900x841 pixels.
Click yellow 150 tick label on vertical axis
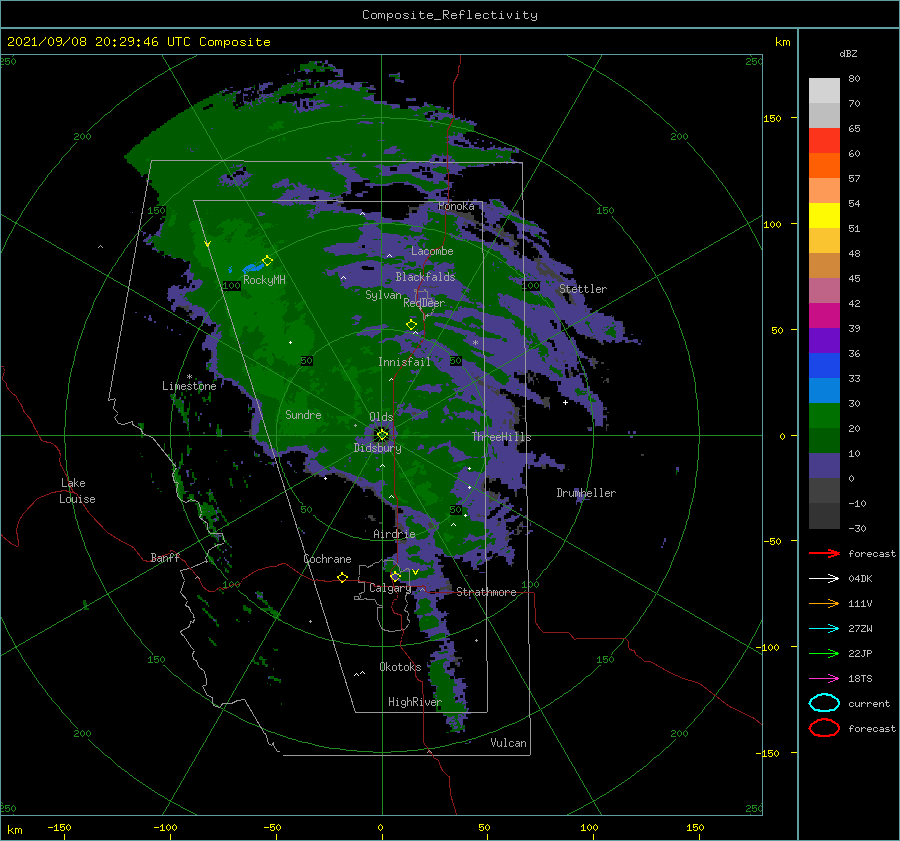772,118
